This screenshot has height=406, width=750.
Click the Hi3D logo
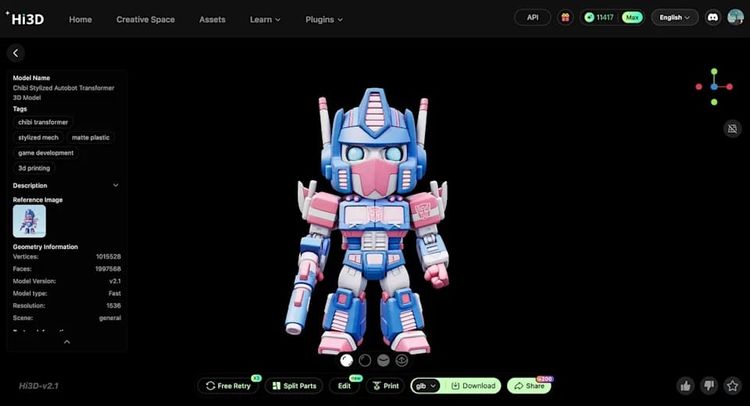pos(25,19)
